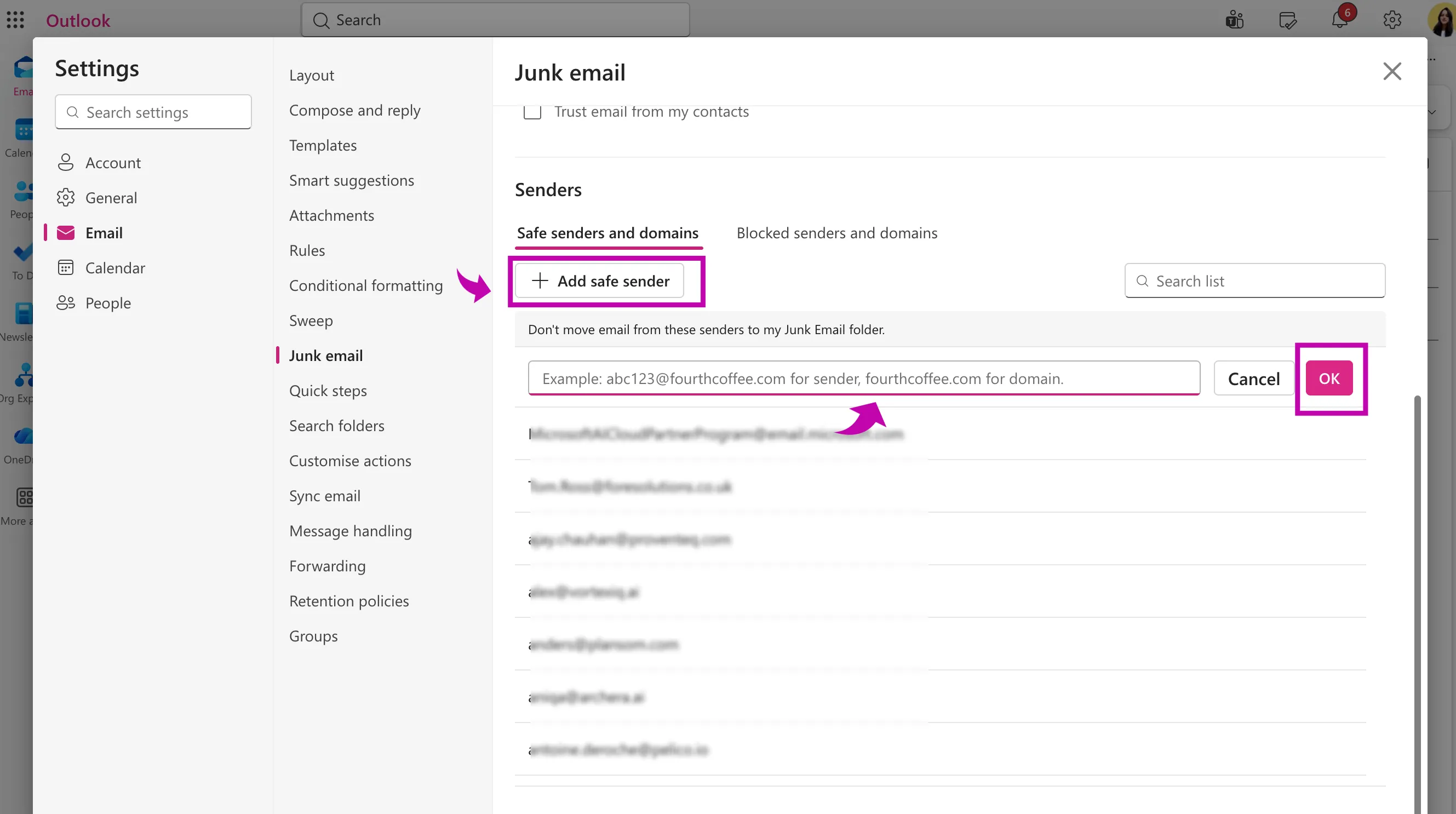Open Customise actions settings

click(351, 461)
